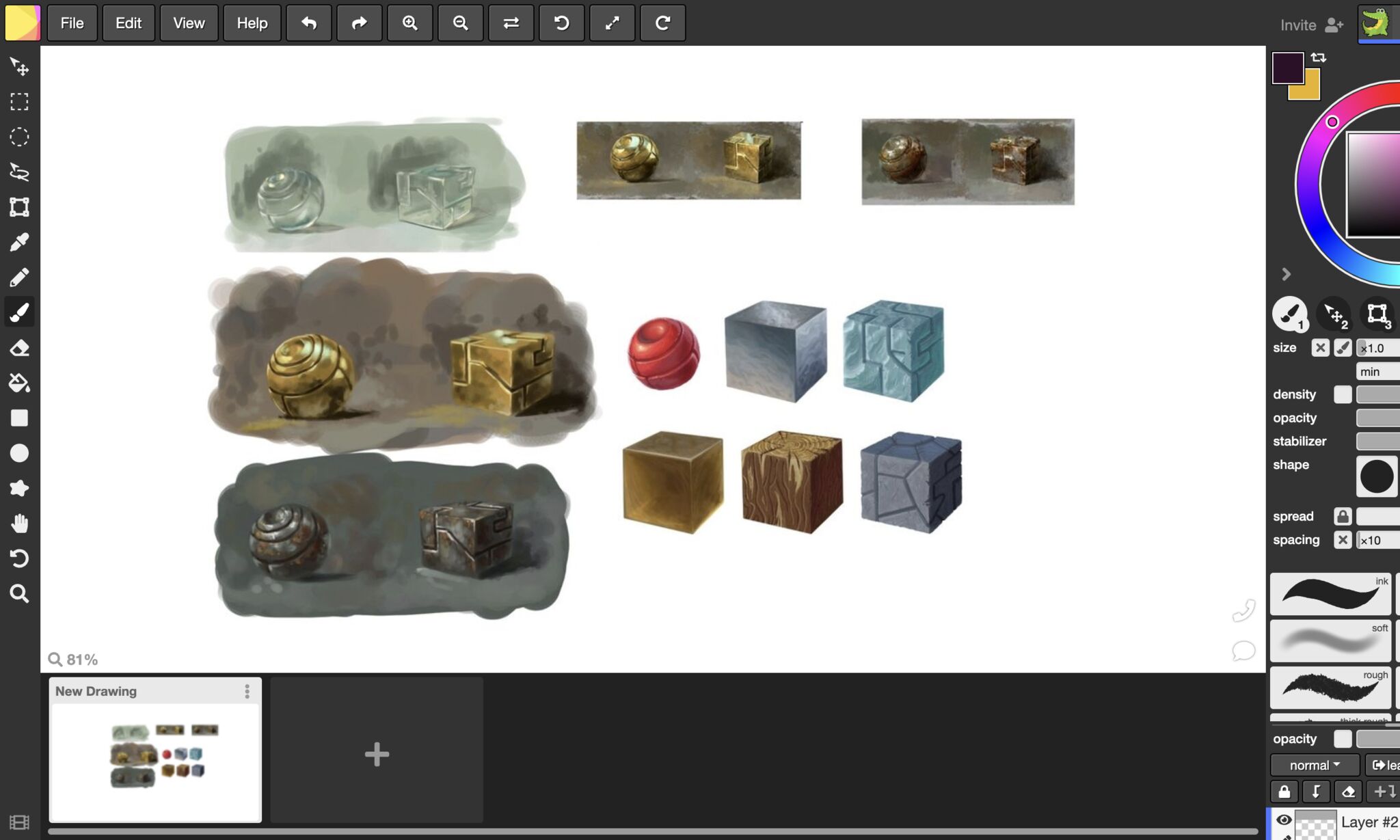Select the ink brush preset
The height and width of the screenshot is (840, 1400).
(1330, 593)
